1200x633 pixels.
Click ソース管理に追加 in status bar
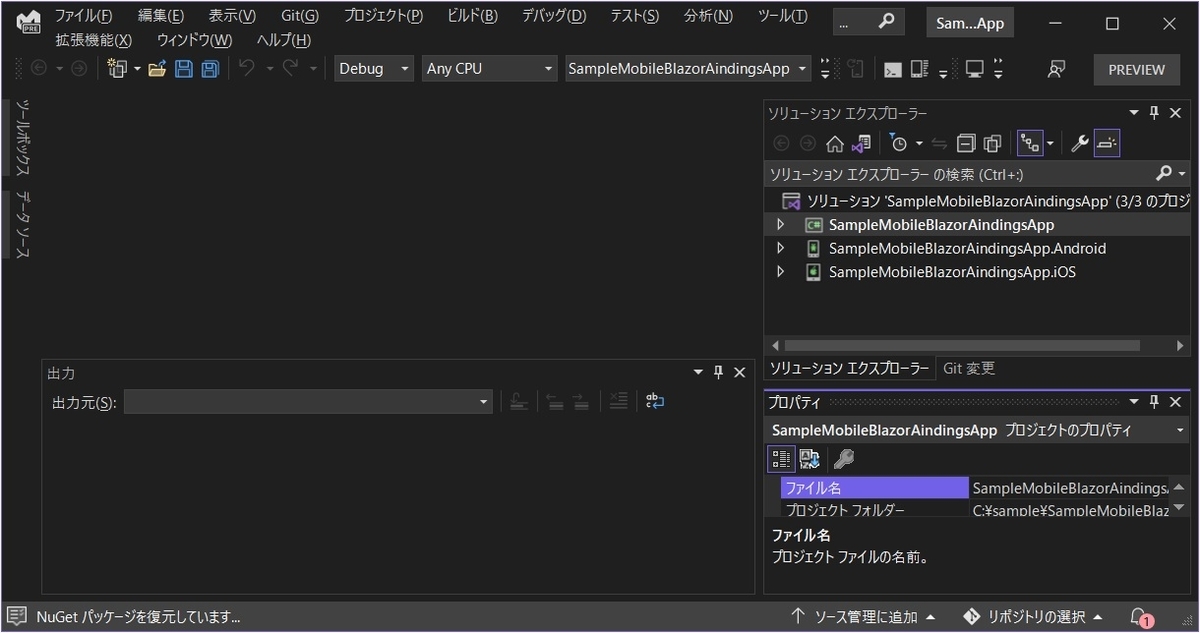click(x=864, y=616)
